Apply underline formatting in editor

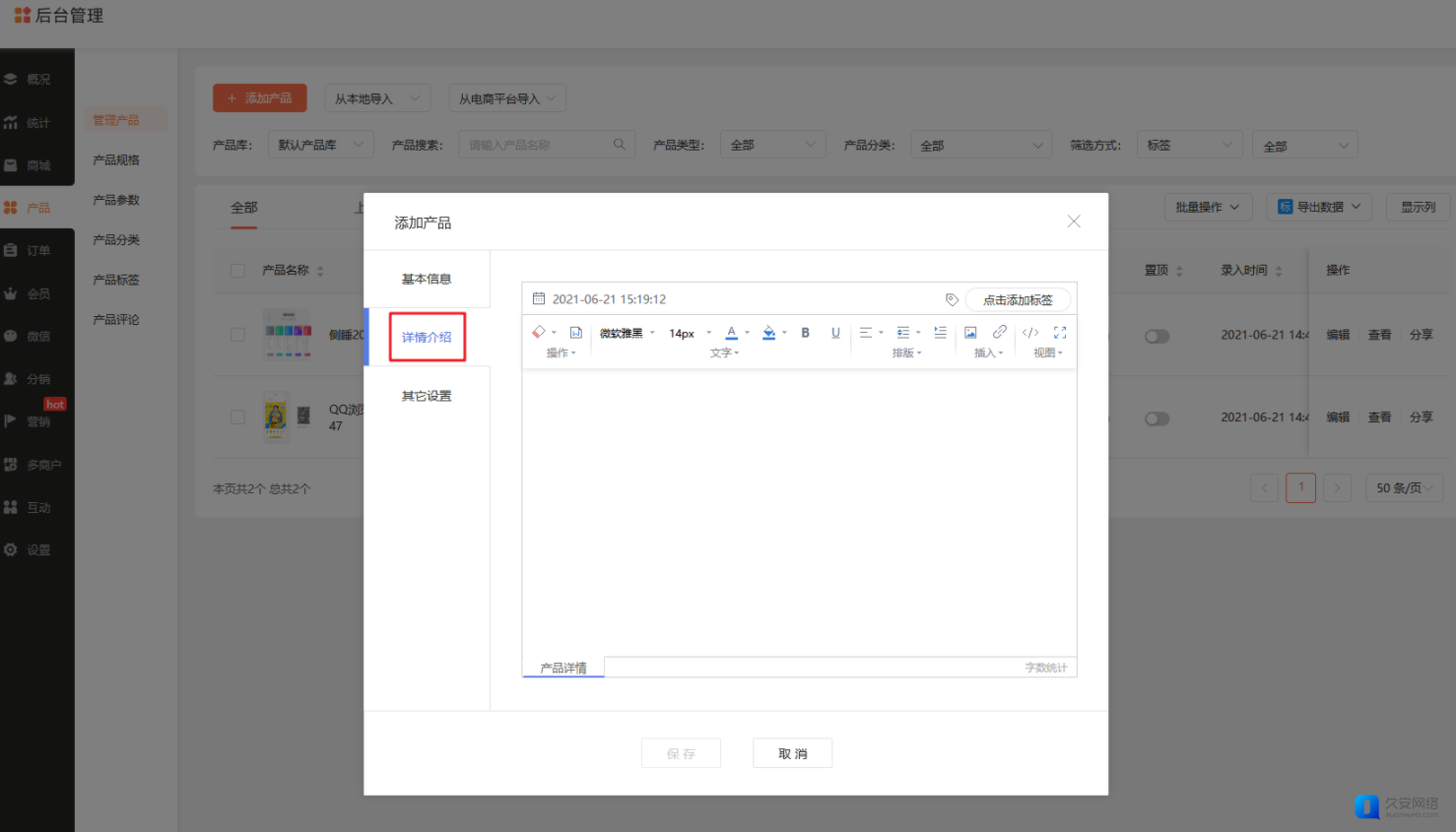pos(835,333)
